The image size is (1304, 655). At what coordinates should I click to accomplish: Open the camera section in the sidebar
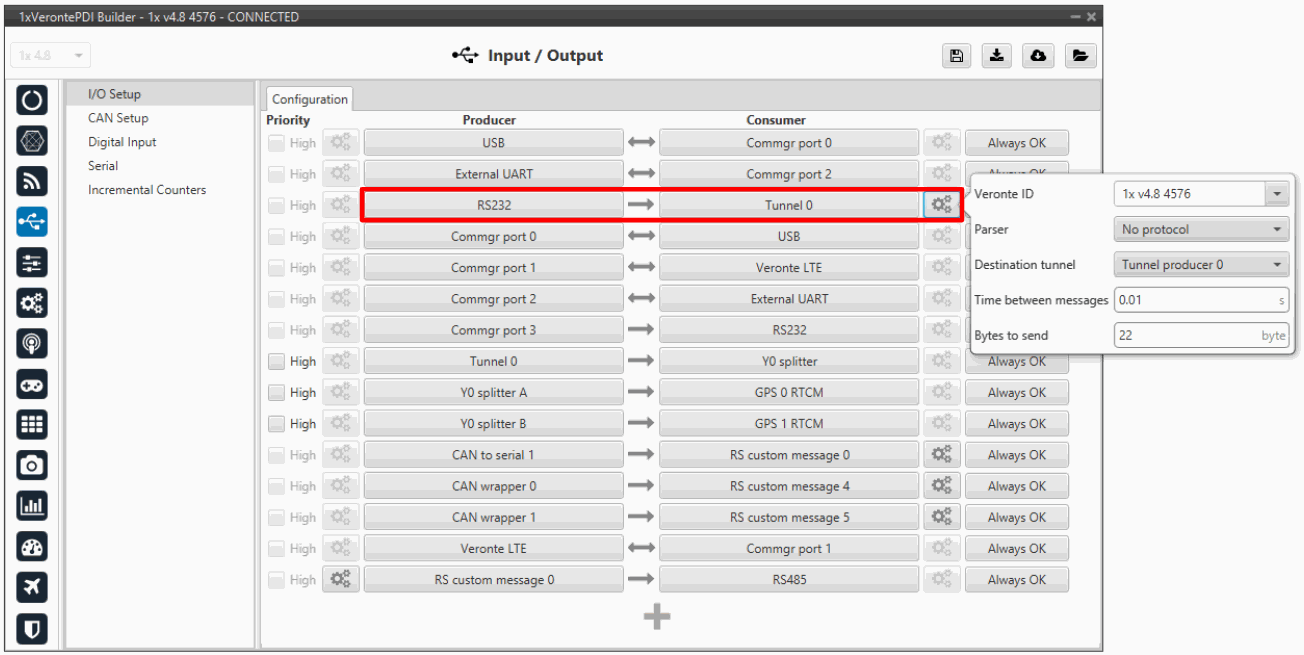coord(32,464)
